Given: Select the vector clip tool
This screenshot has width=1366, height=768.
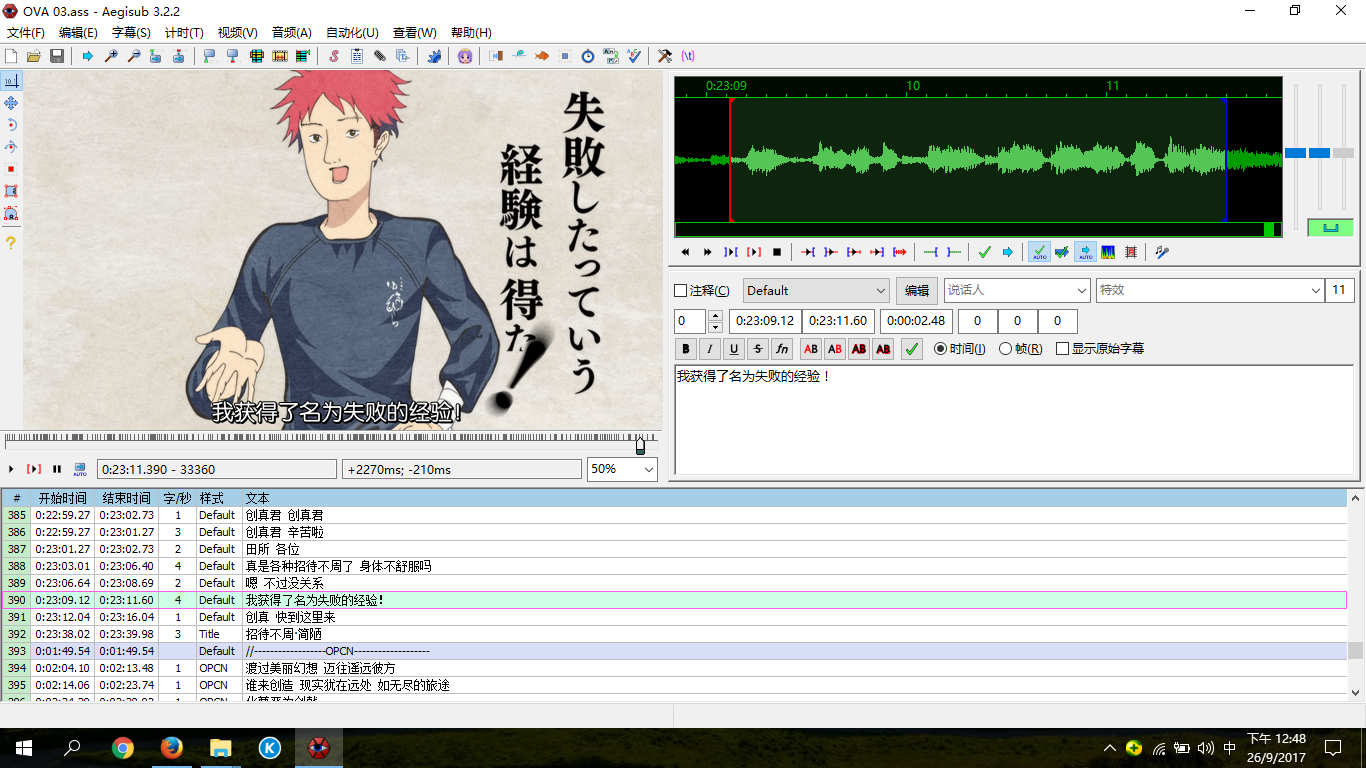Looking at the screenshot, I should (11, 213).
